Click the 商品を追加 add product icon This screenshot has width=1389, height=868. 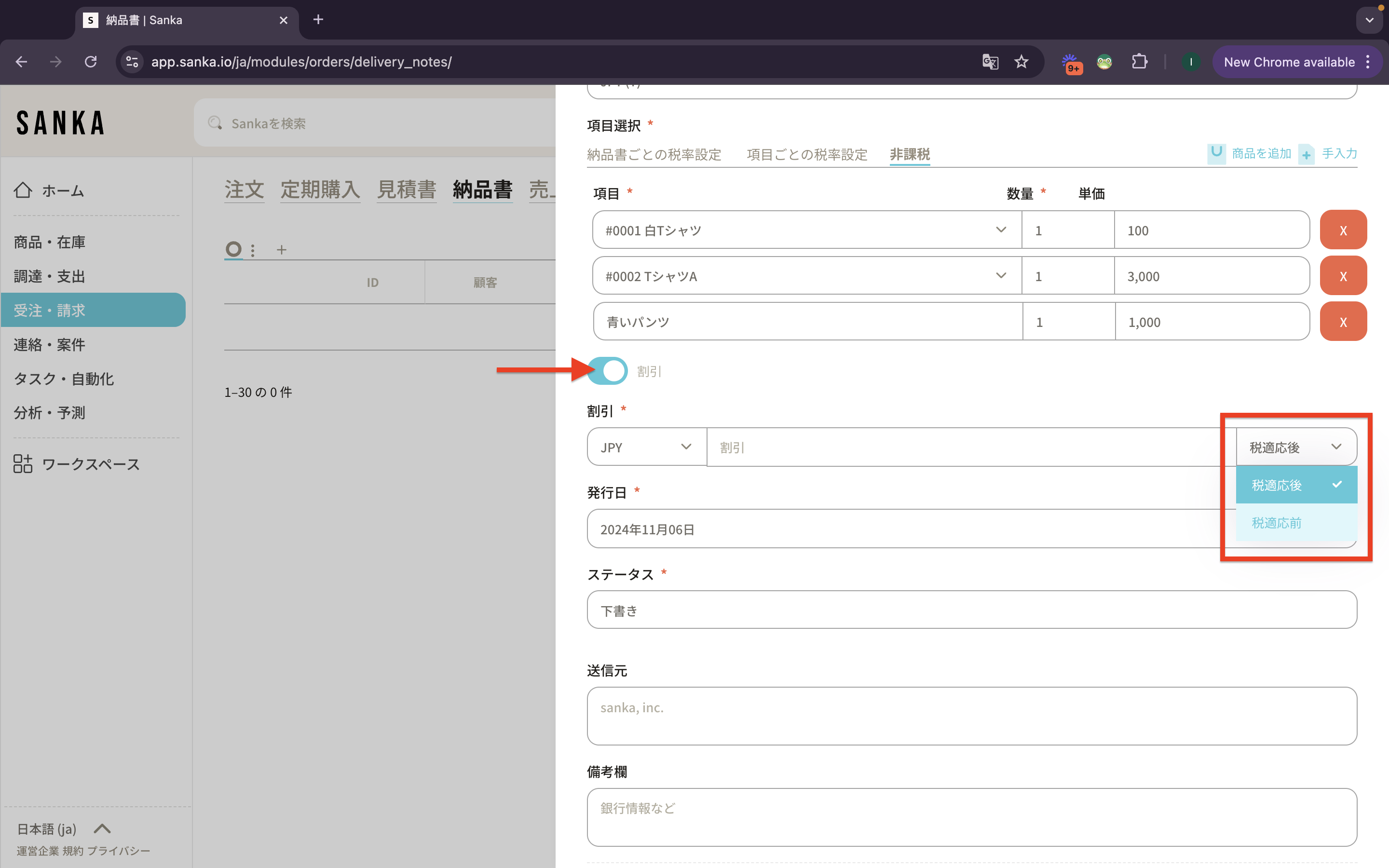pos(1216,153)
